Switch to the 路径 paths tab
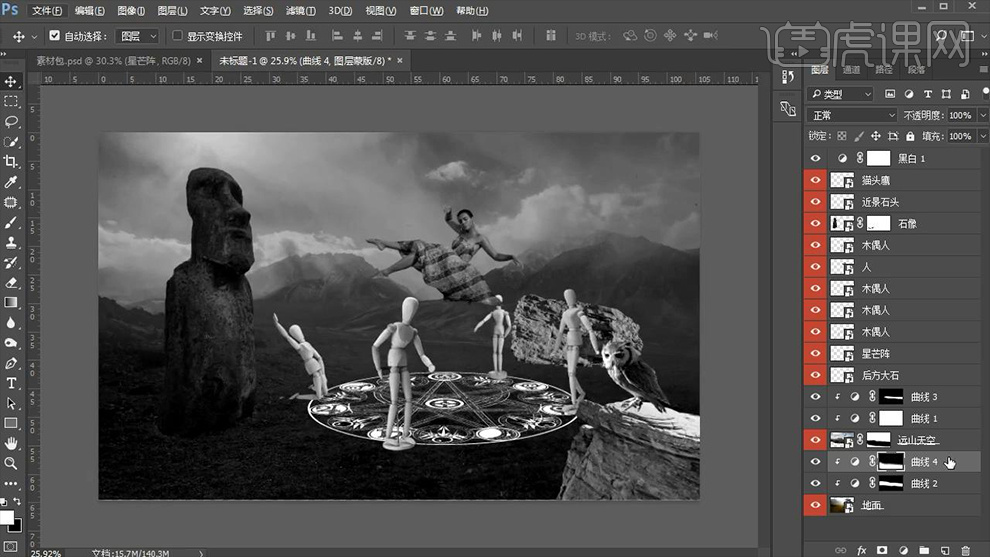 click(x=884, y=70)
